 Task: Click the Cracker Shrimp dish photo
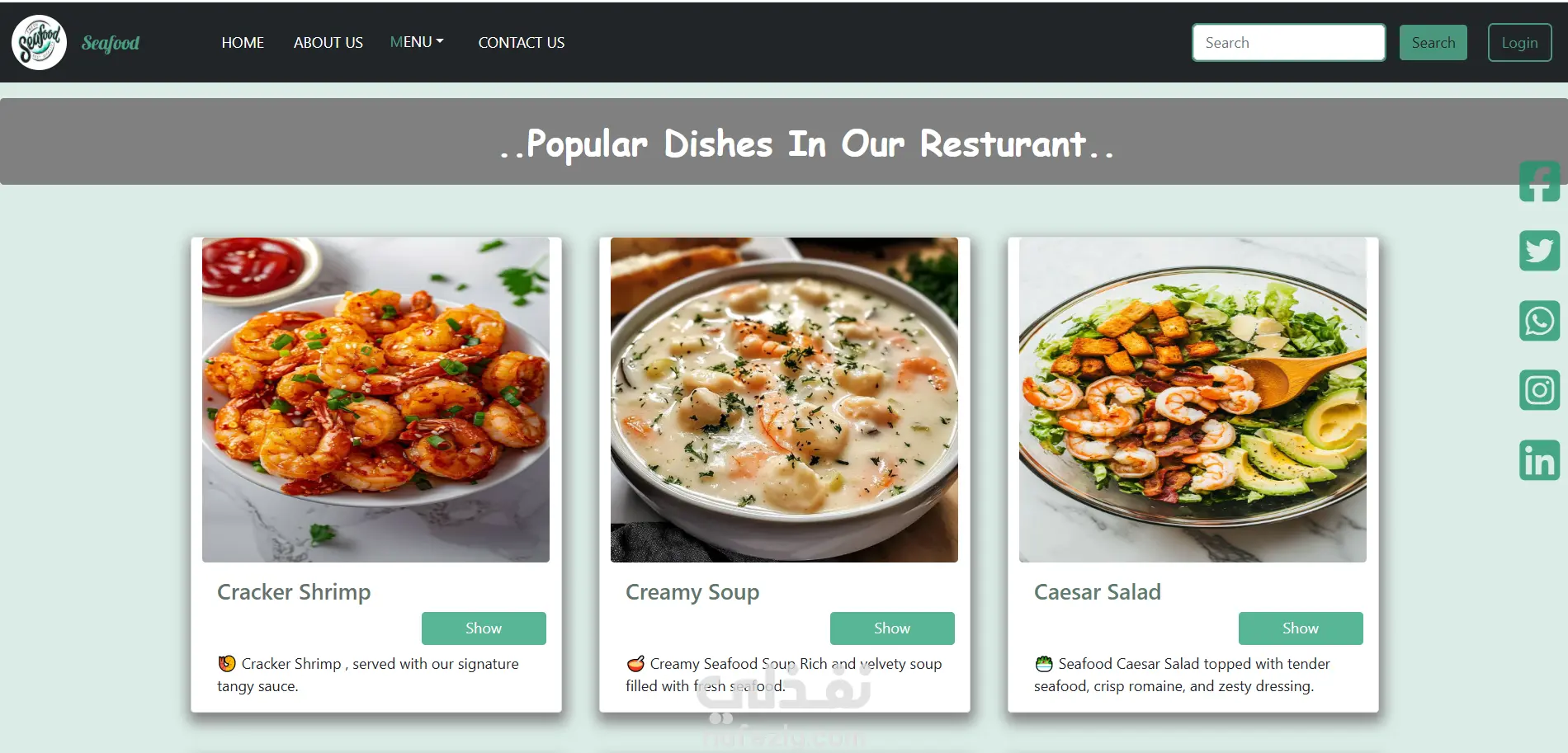tap(375, 400)
